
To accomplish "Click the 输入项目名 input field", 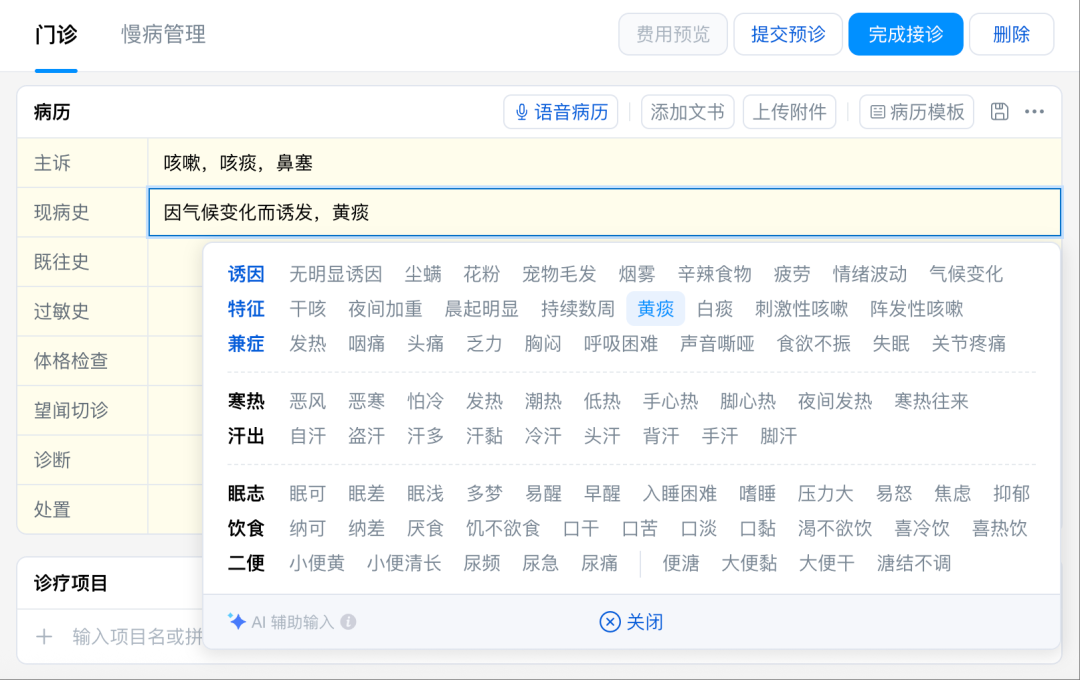I will 136,637.
